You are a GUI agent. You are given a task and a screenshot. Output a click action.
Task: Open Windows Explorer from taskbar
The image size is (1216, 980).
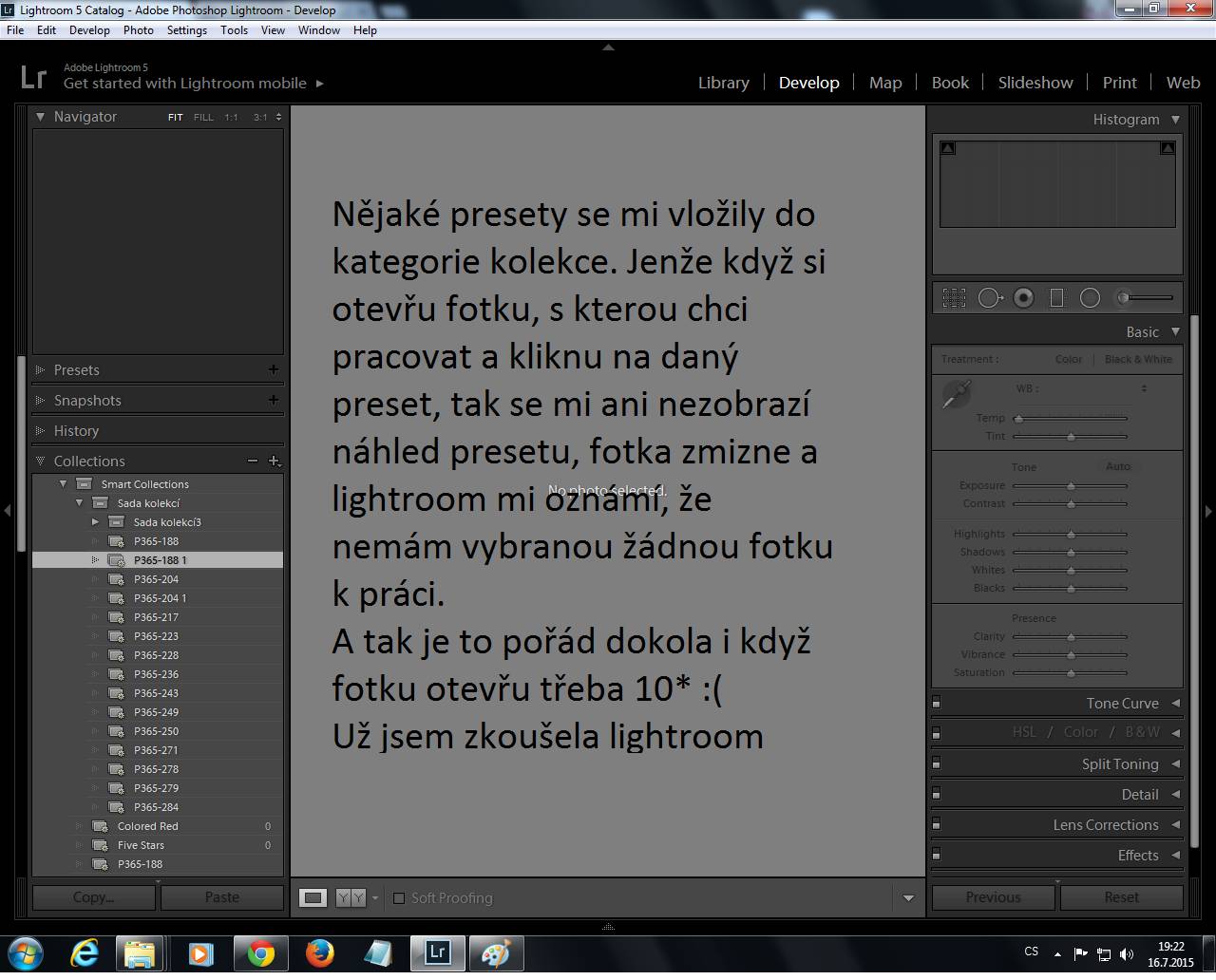[140, 953]
